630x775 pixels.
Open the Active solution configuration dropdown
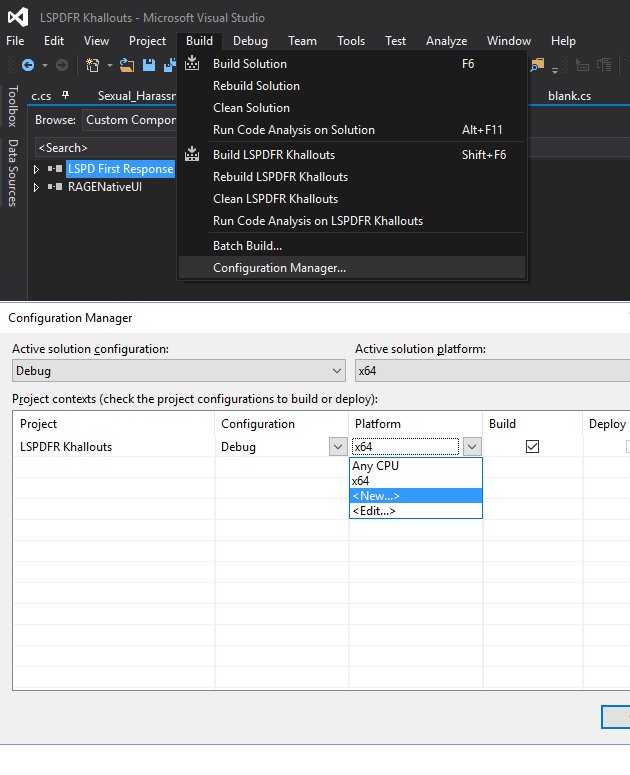tap(336, 370)
